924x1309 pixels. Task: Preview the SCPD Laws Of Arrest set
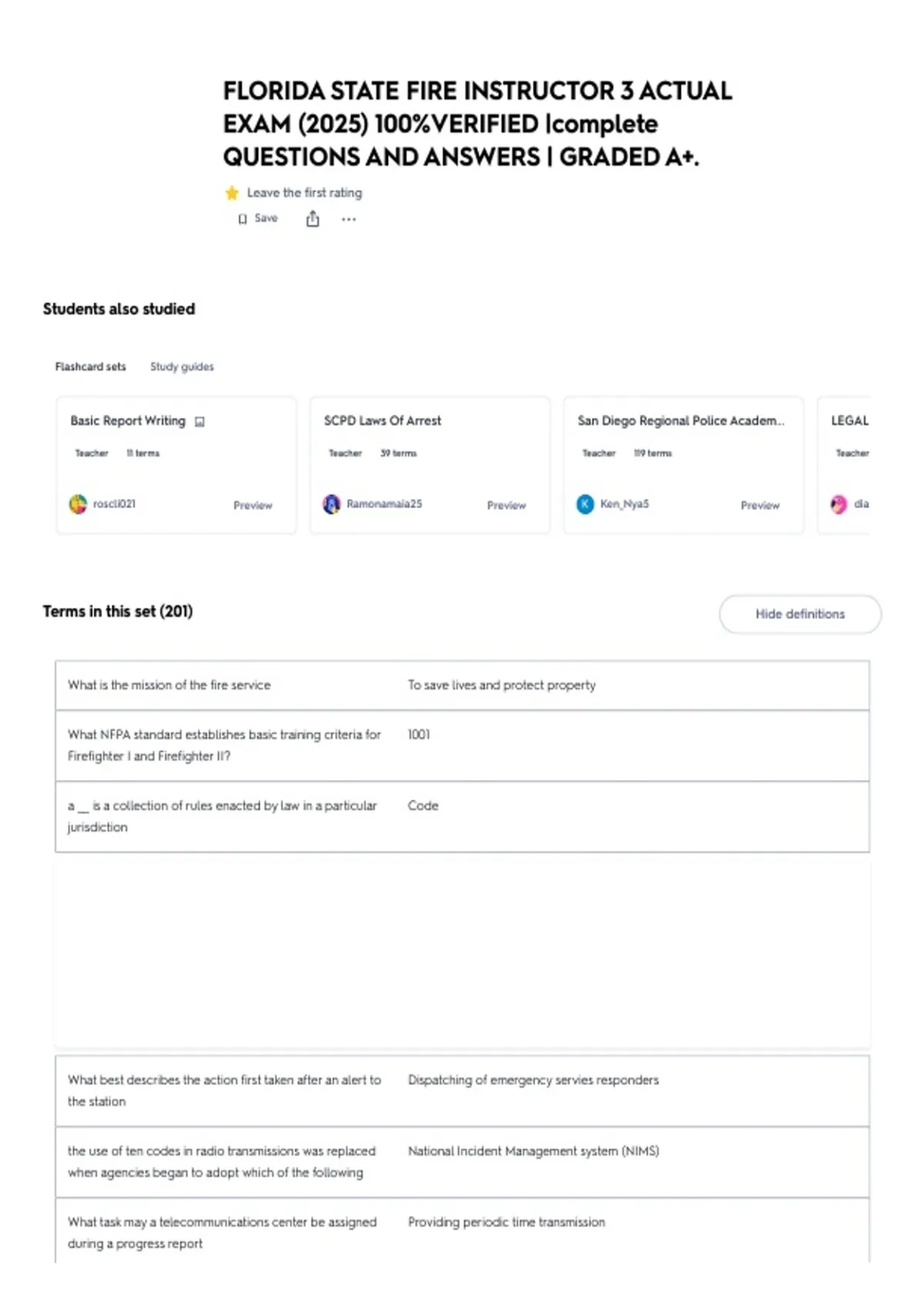[x=506, y=505]
